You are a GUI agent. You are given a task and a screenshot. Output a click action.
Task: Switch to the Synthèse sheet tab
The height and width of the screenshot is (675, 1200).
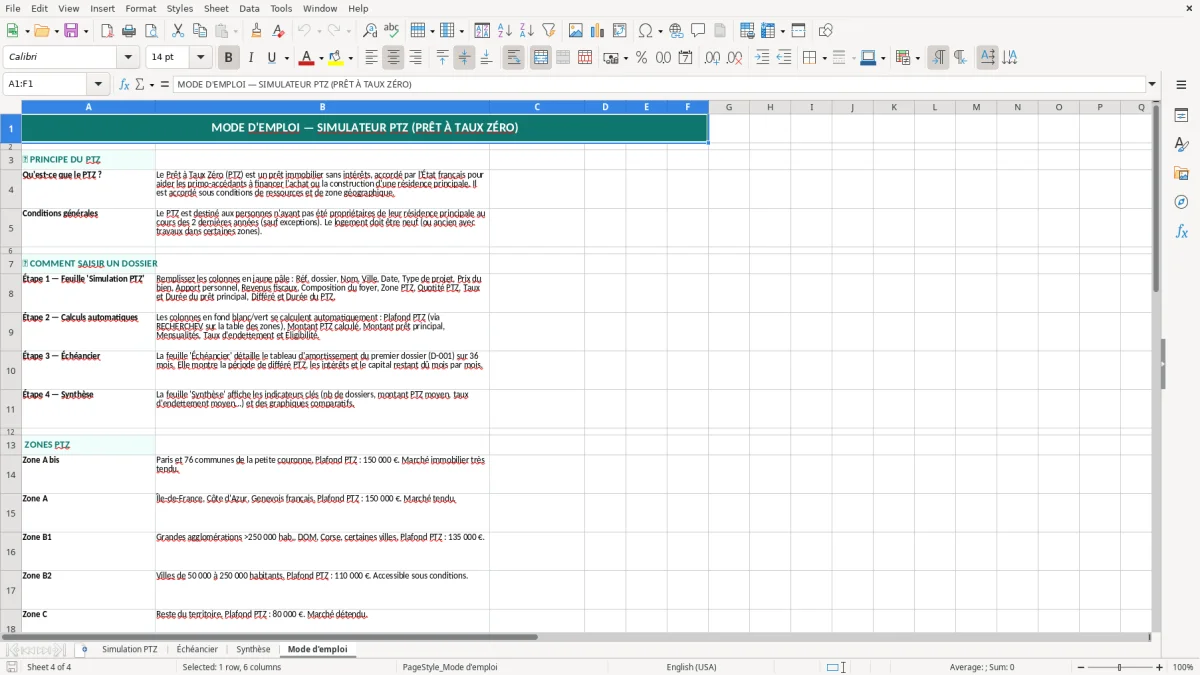pos(253,650)
